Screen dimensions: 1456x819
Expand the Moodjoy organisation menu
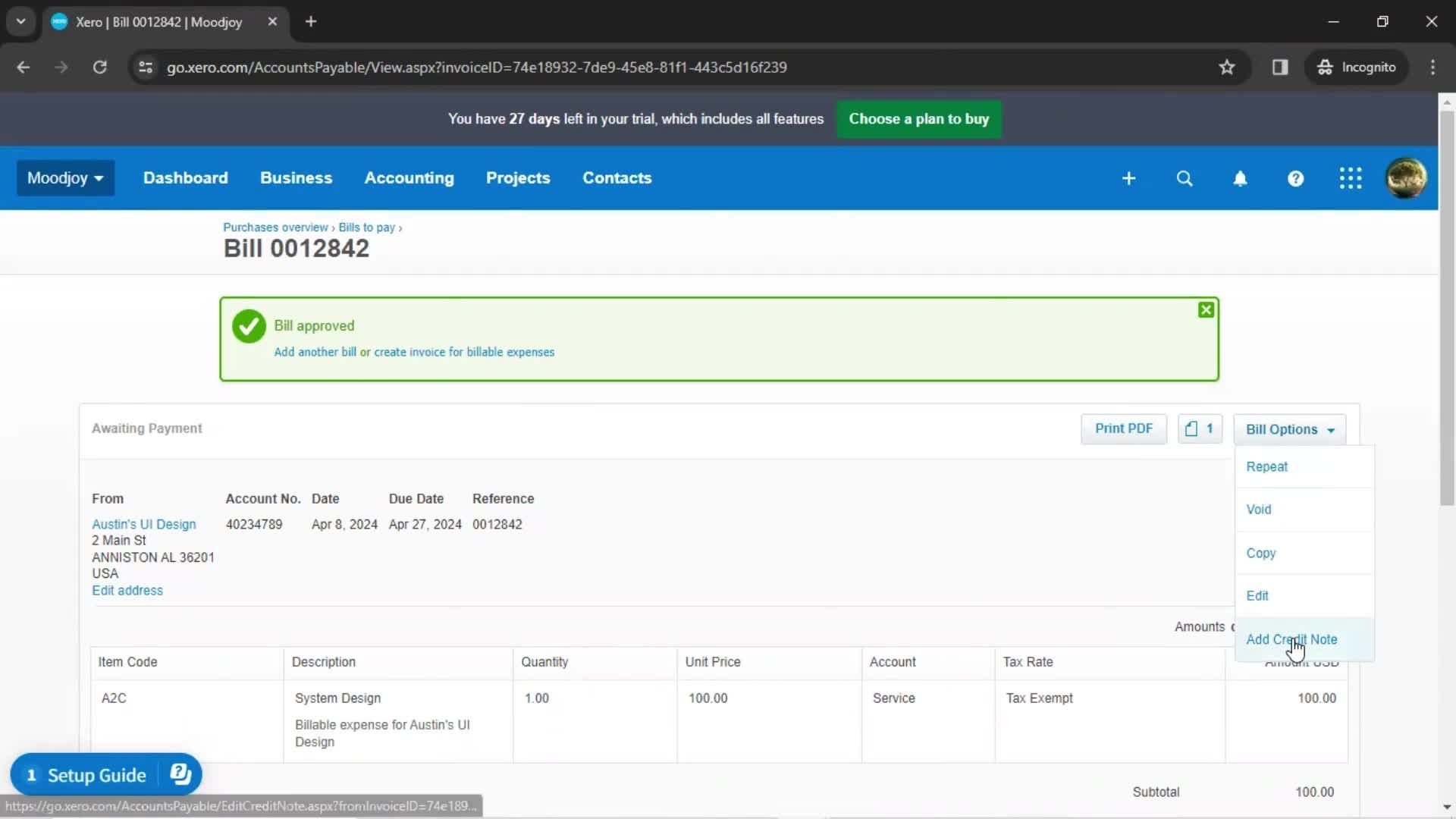pos(65,178)
